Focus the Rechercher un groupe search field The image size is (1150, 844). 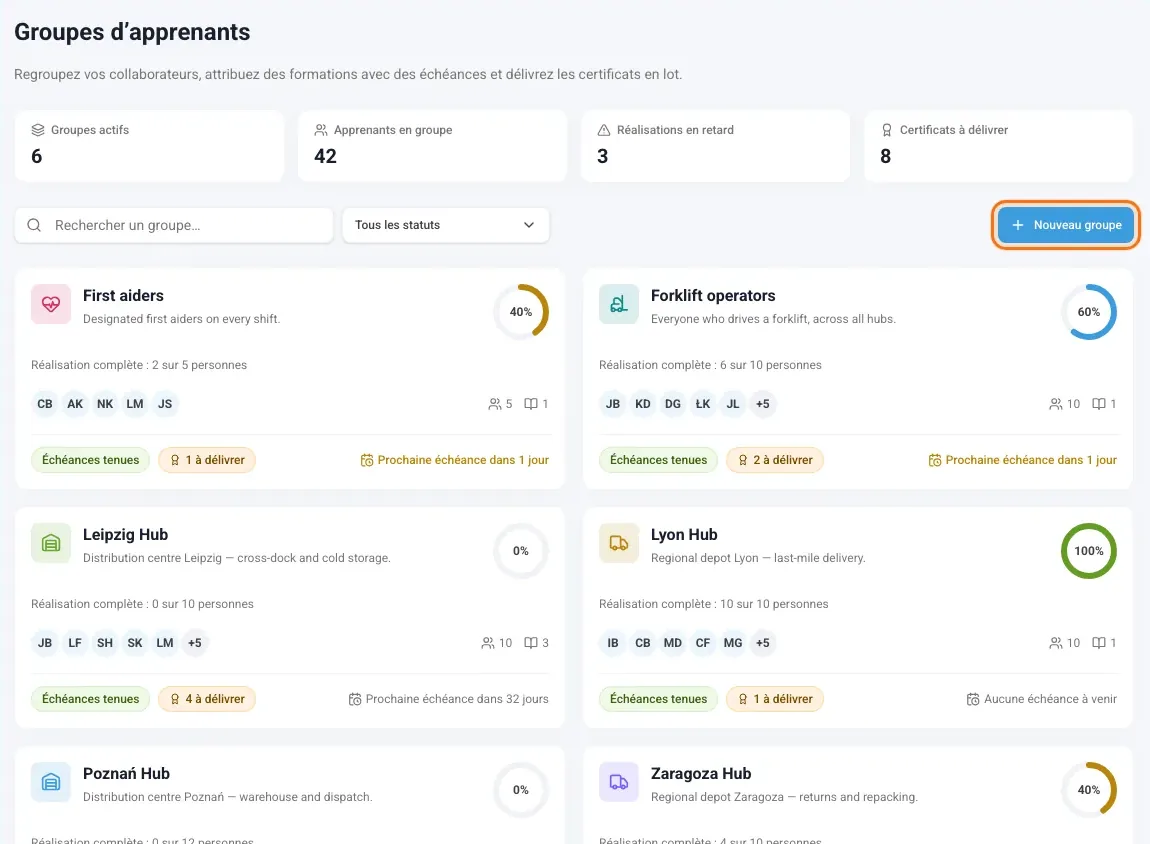click(174, 225)
